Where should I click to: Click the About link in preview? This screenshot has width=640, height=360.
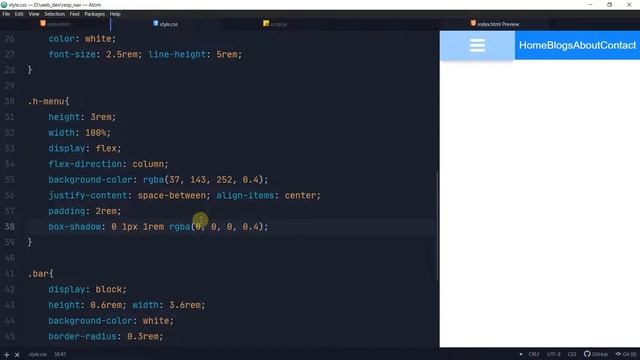pos(587,45)
